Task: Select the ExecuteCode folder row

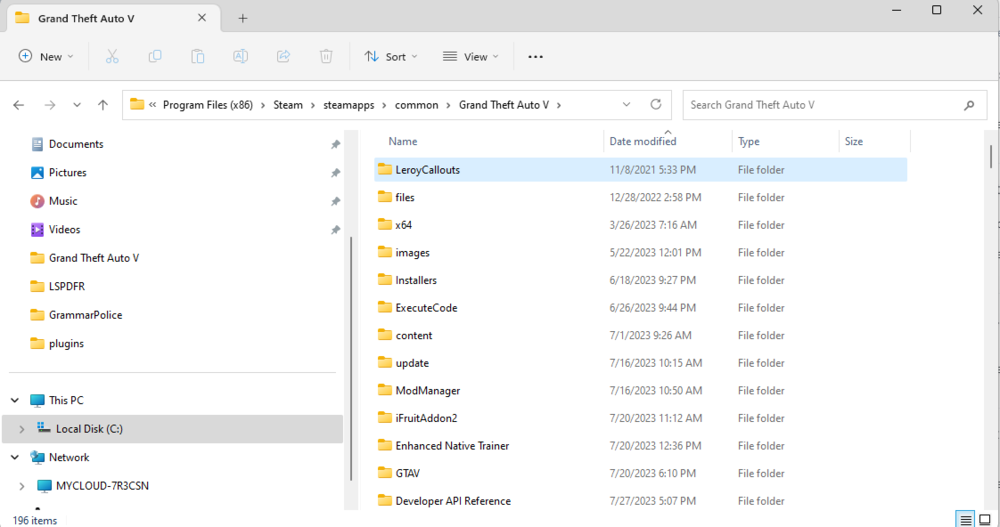Action: coord(640,308)
